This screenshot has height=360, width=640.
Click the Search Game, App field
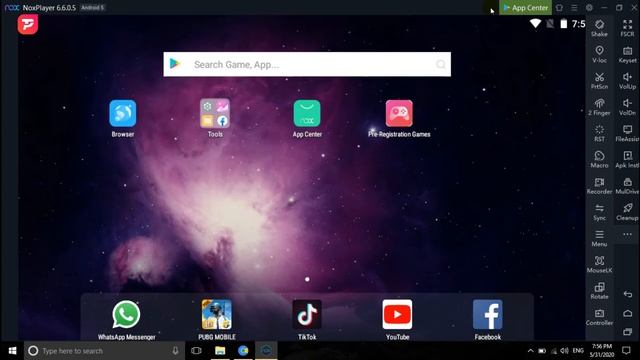pyautogui.click(x=307, y=64)
